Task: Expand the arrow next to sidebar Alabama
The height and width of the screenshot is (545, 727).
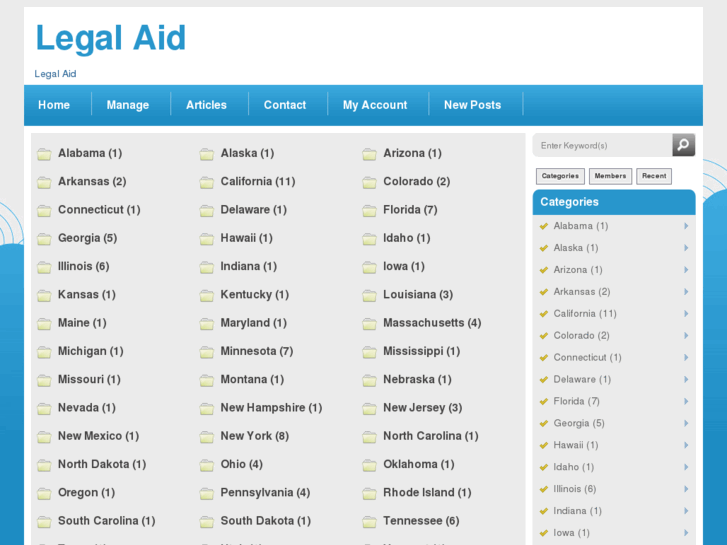Action: pyautogui.click(x=686, y=226)
